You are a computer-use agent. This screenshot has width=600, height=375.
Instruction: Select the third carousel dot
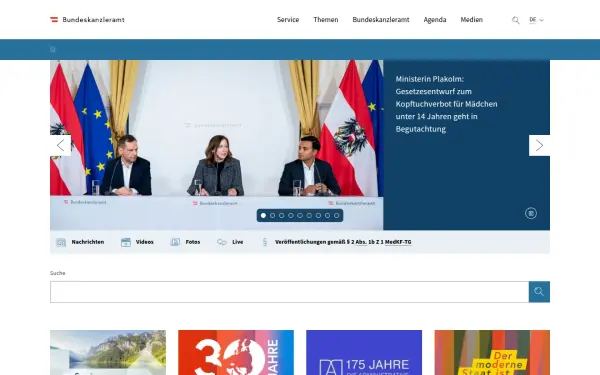click(282, 215)
